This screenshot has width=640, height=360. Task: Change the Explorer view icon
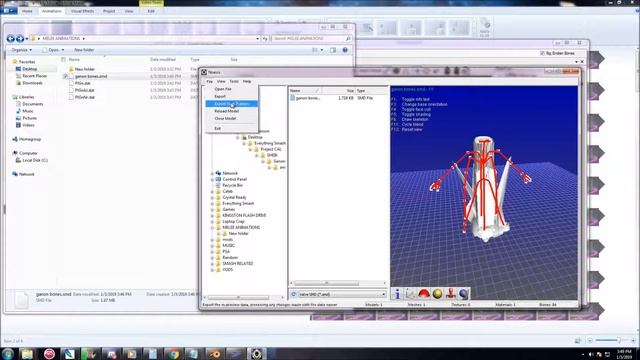coord(315,50)
